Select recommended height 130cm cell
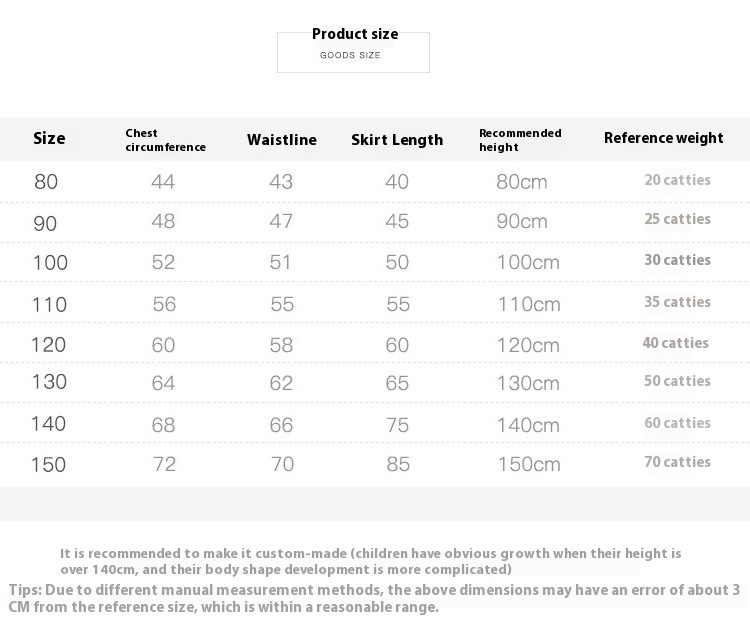 pyautogui.click(x=528, y=383)
